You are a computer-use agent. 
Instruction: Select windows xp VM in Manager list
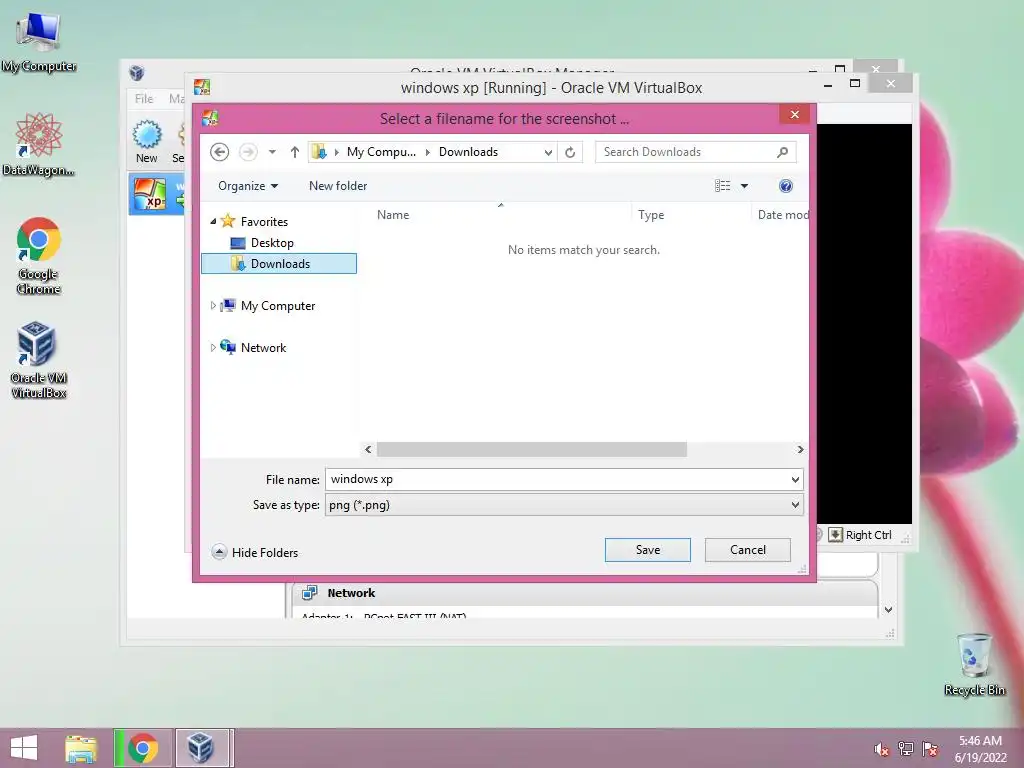coord(157,195)
